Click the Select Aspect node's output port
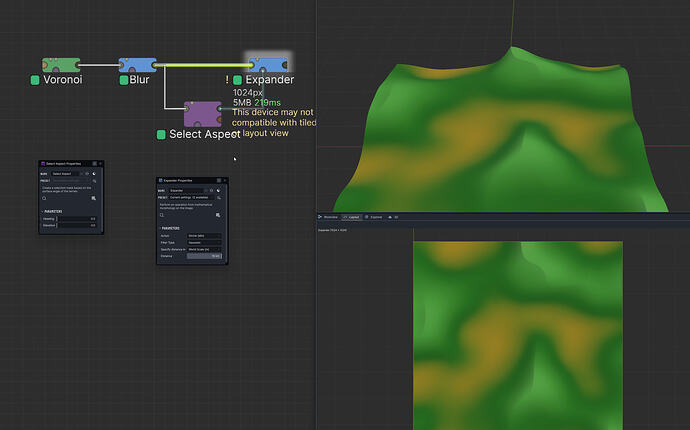 click(x=220, y=108)
